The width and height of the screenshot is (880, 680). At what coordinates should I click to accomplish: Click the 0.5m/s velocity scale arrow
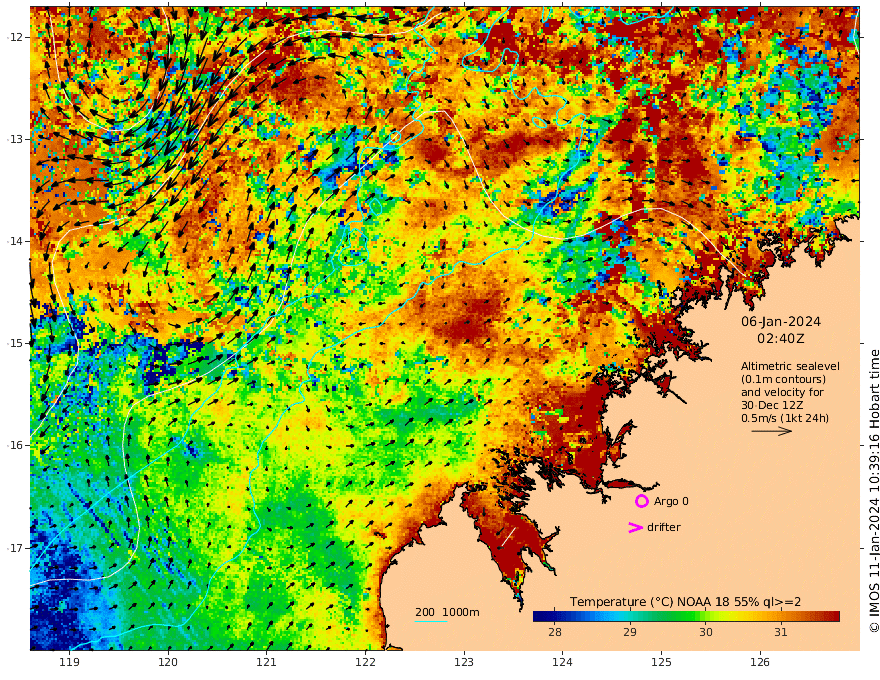point(772,431)
